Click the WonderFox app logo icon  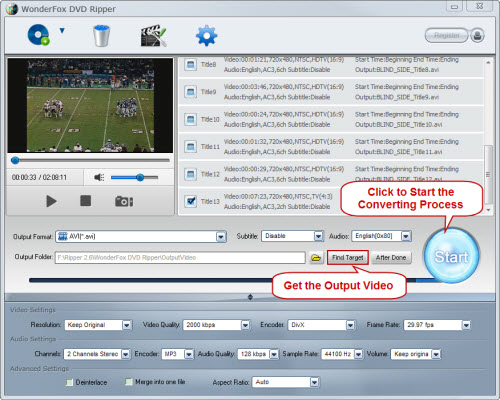point(12,9)
